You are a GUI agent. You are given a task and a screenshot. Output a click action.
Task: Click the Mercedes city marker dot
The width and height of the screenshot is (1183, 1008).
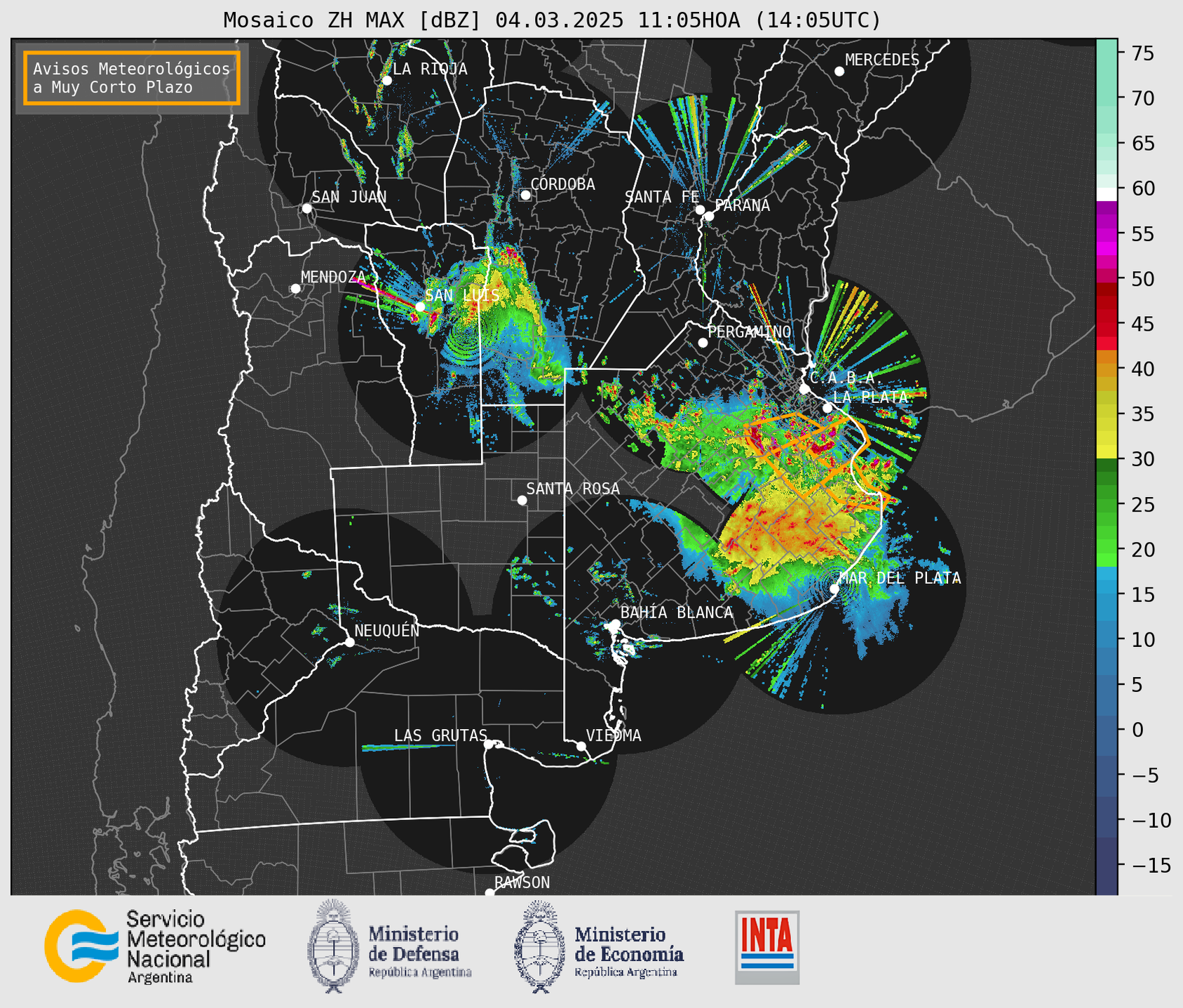839,71
